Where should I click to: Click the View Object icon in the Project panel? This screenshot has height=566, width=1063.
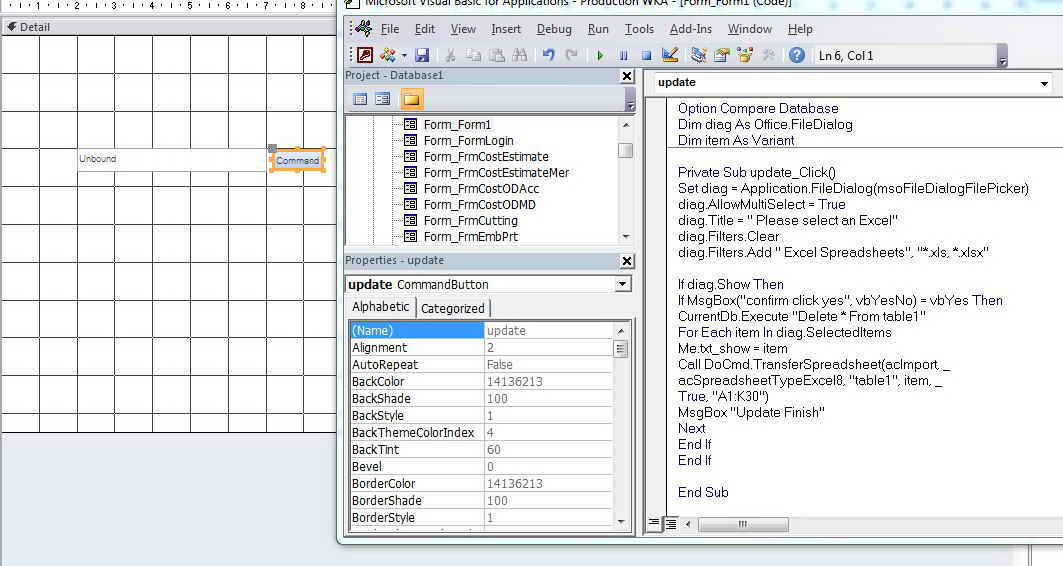point(383,100)
